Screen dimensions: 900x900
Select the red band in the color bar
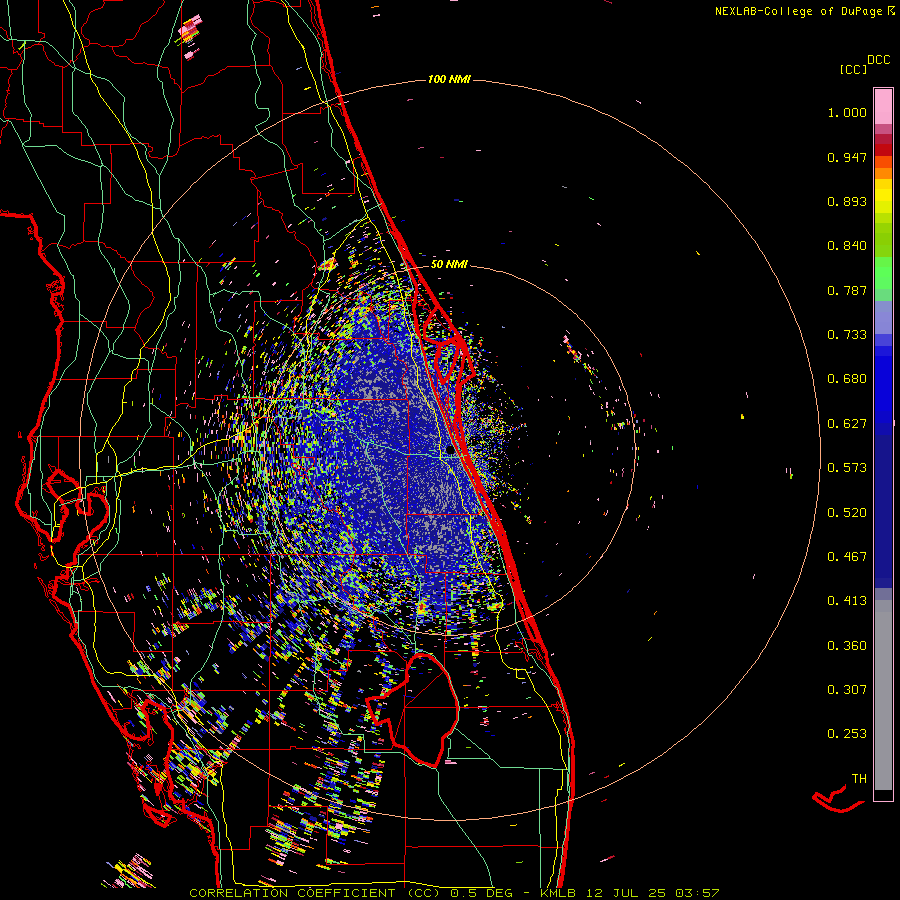tap(883, 150)
